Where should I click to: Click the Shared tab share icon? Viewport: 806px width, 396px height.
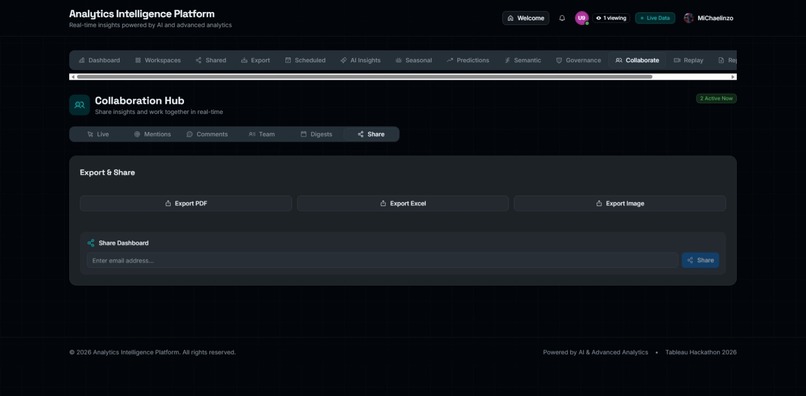[198, 60]
